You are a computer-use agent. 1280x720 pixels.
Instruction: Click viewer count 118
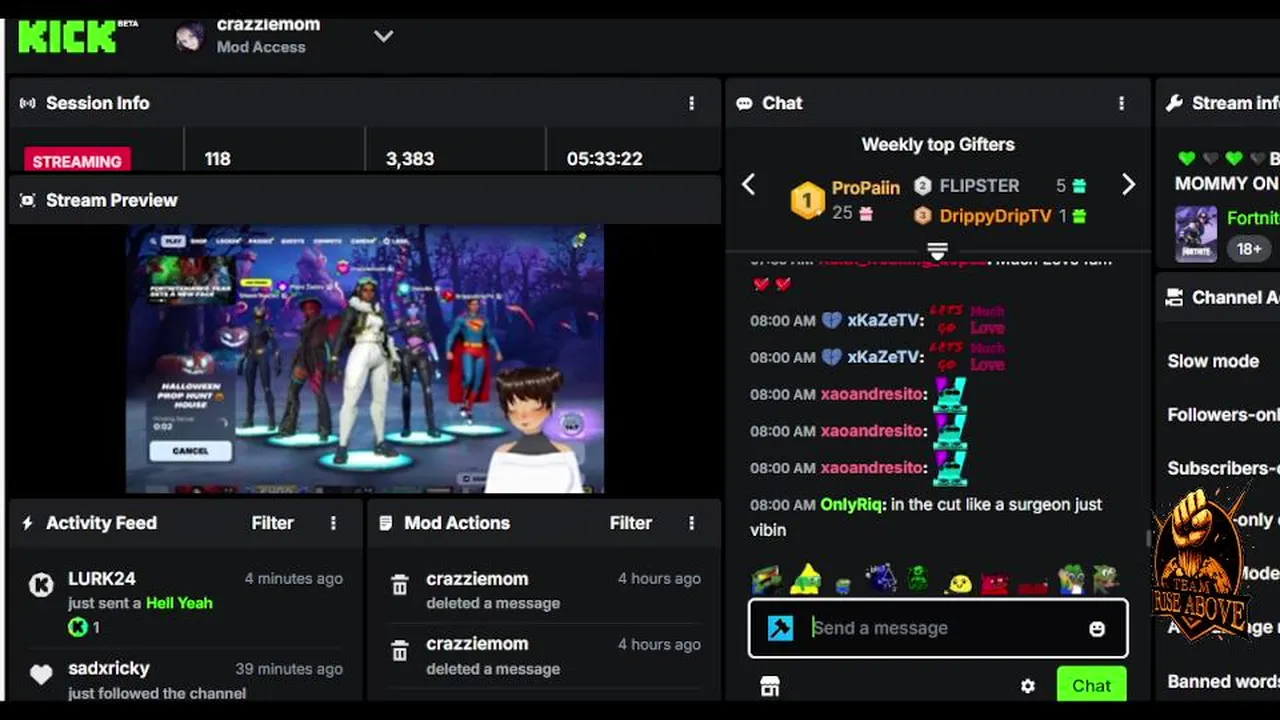217,159
